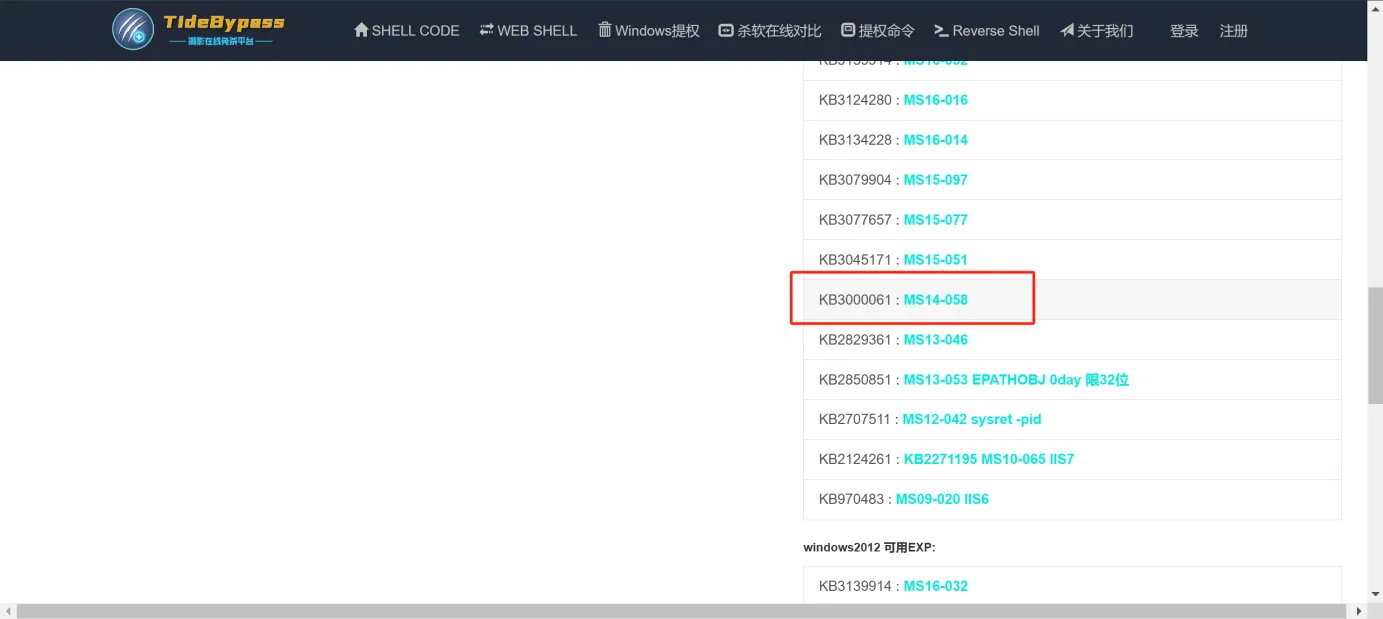Select the KB3000061 text

point(855,300)
